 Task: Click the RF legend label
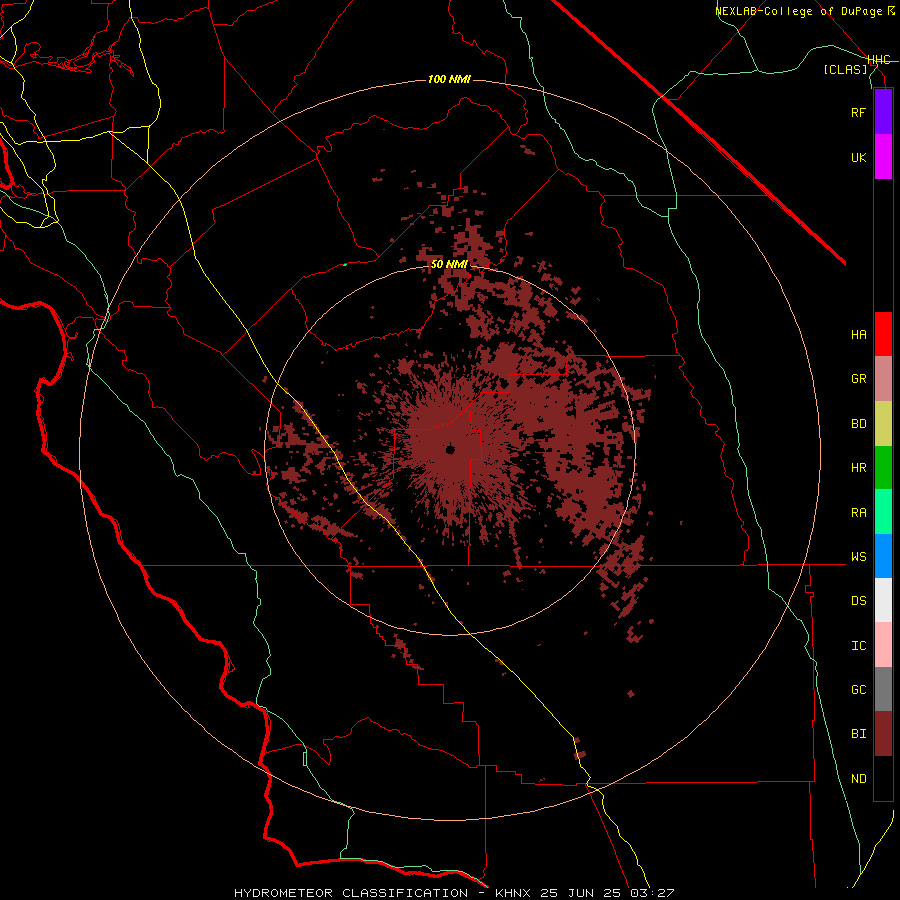858,112
